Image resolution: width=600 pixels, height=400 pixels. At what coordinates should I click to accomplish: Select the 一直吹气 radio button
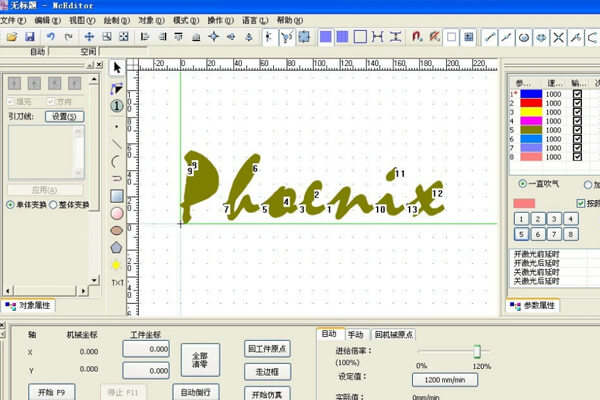pos(522,184)
